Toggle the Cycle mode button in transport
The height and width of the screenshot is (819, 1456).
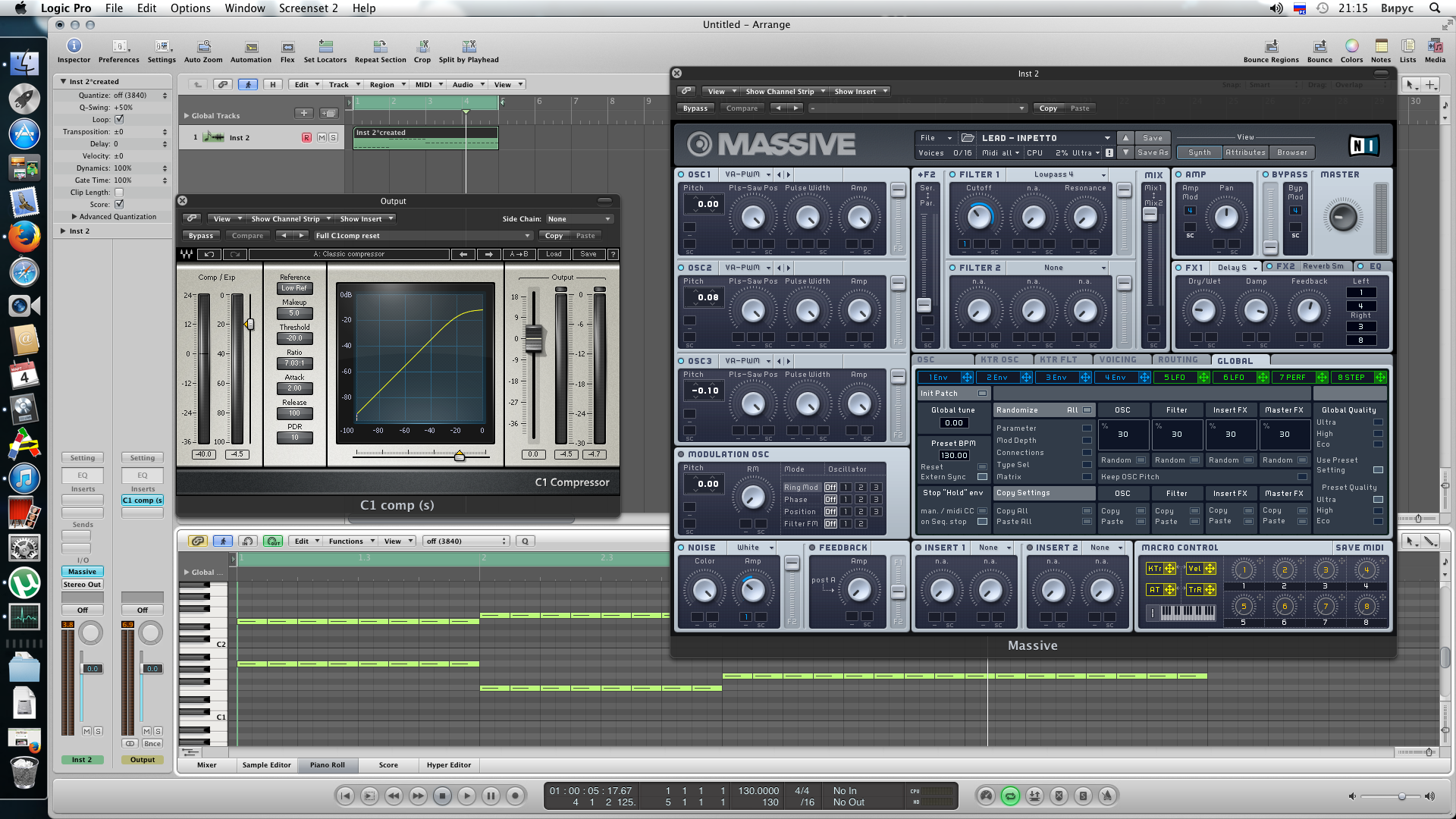tap(1010, 795)
